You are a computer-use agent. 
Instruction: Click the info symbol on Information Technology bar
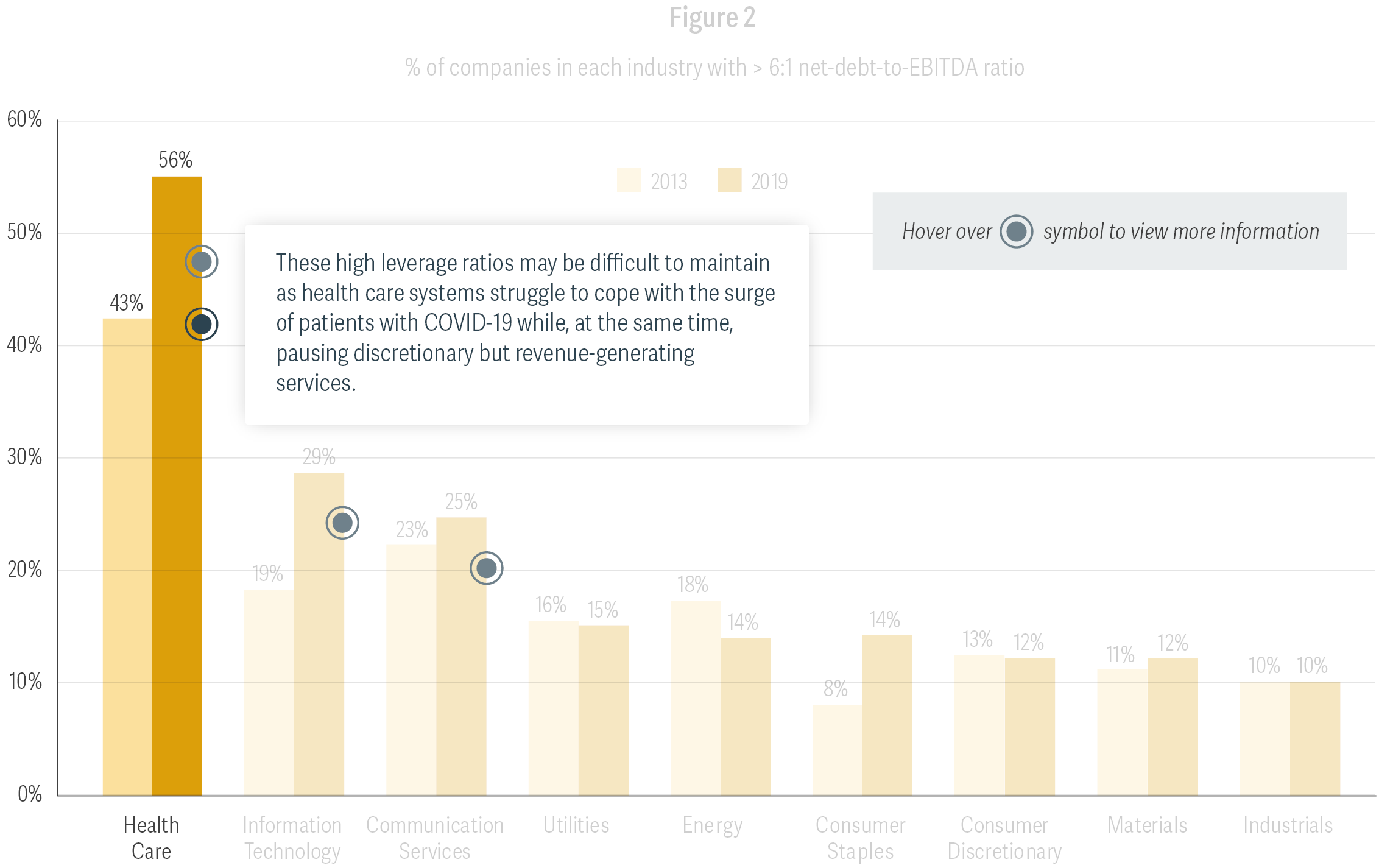pos(342,523)
